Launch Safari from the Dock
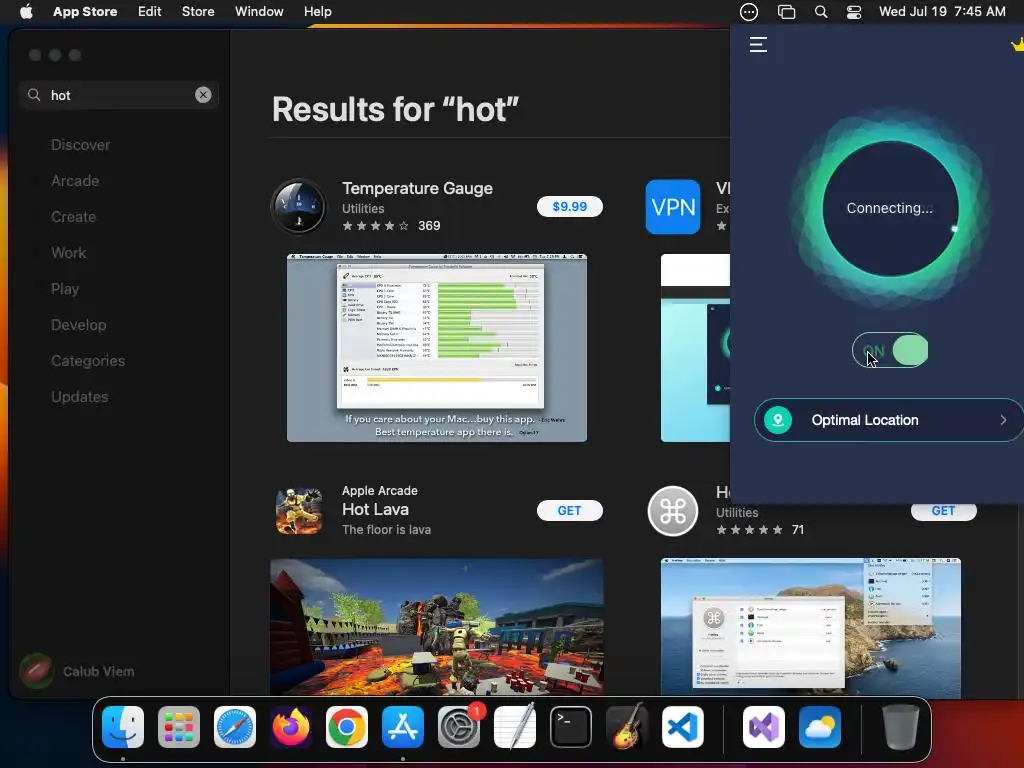This screenshot has width=1024, height=768. [x=235, y=727]
